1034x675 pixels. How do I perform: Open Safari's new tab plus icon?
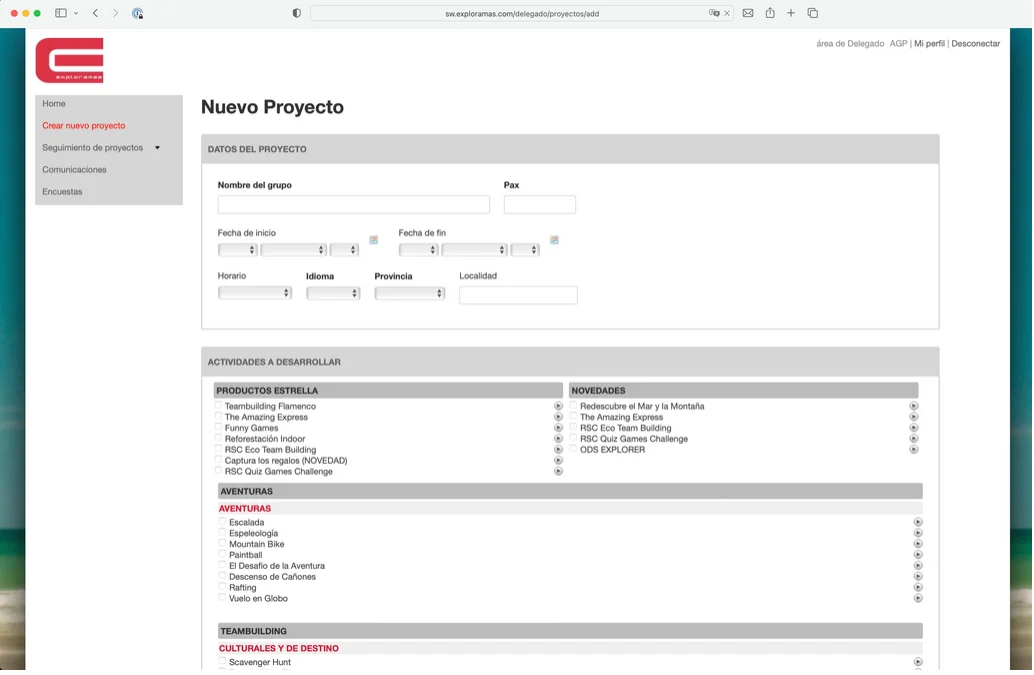click(791, 13)
